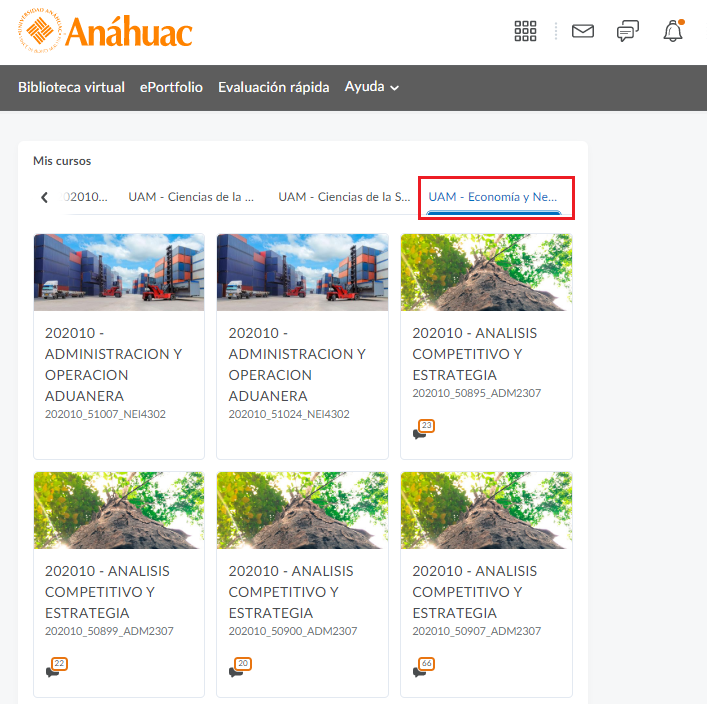Click the Anáhuac university logo
707x704 pixels.
click(x=105, y=31)
